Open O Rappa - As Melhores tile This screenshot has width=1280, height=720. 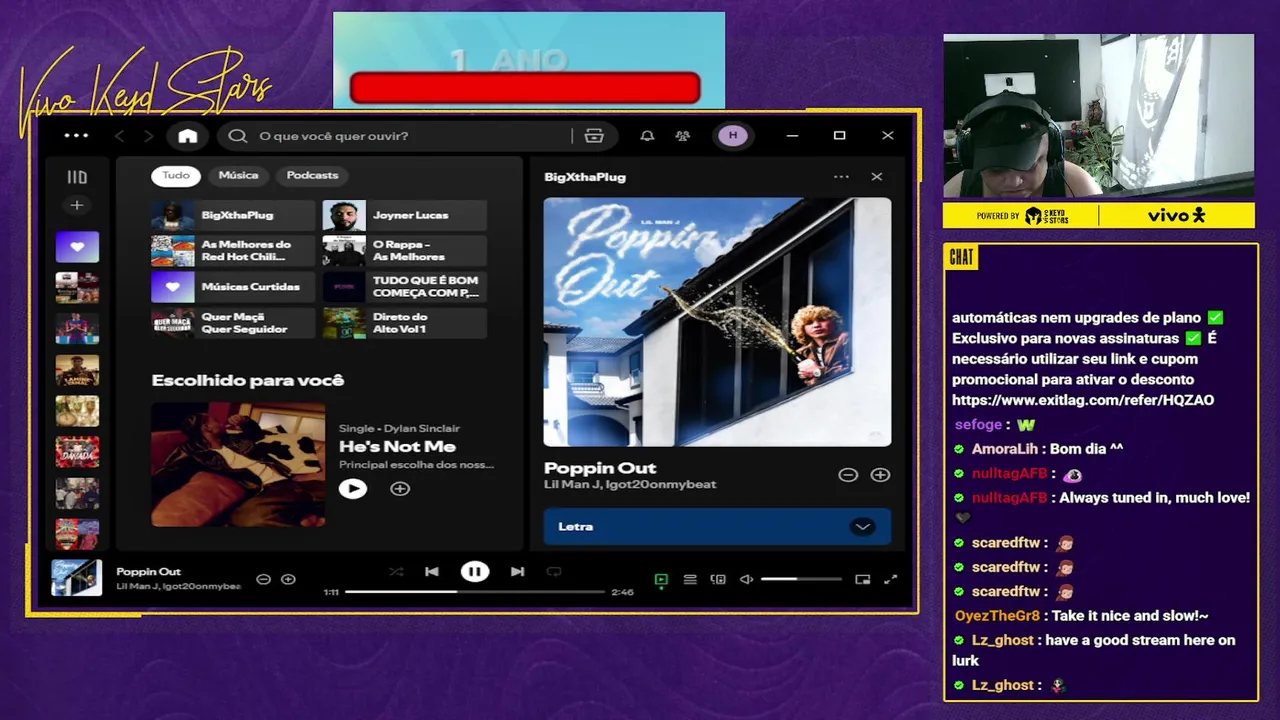click(x=404, y=251)
